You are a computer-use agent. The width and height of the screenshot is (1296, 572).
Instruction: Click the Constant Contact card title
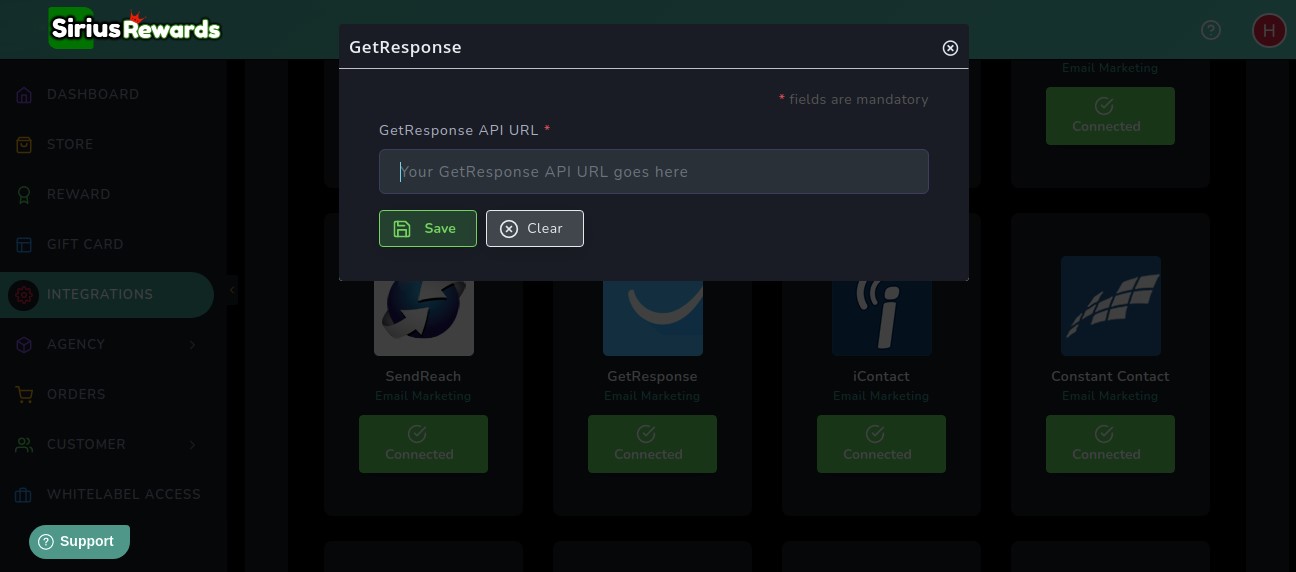(x=1110, y=377)
